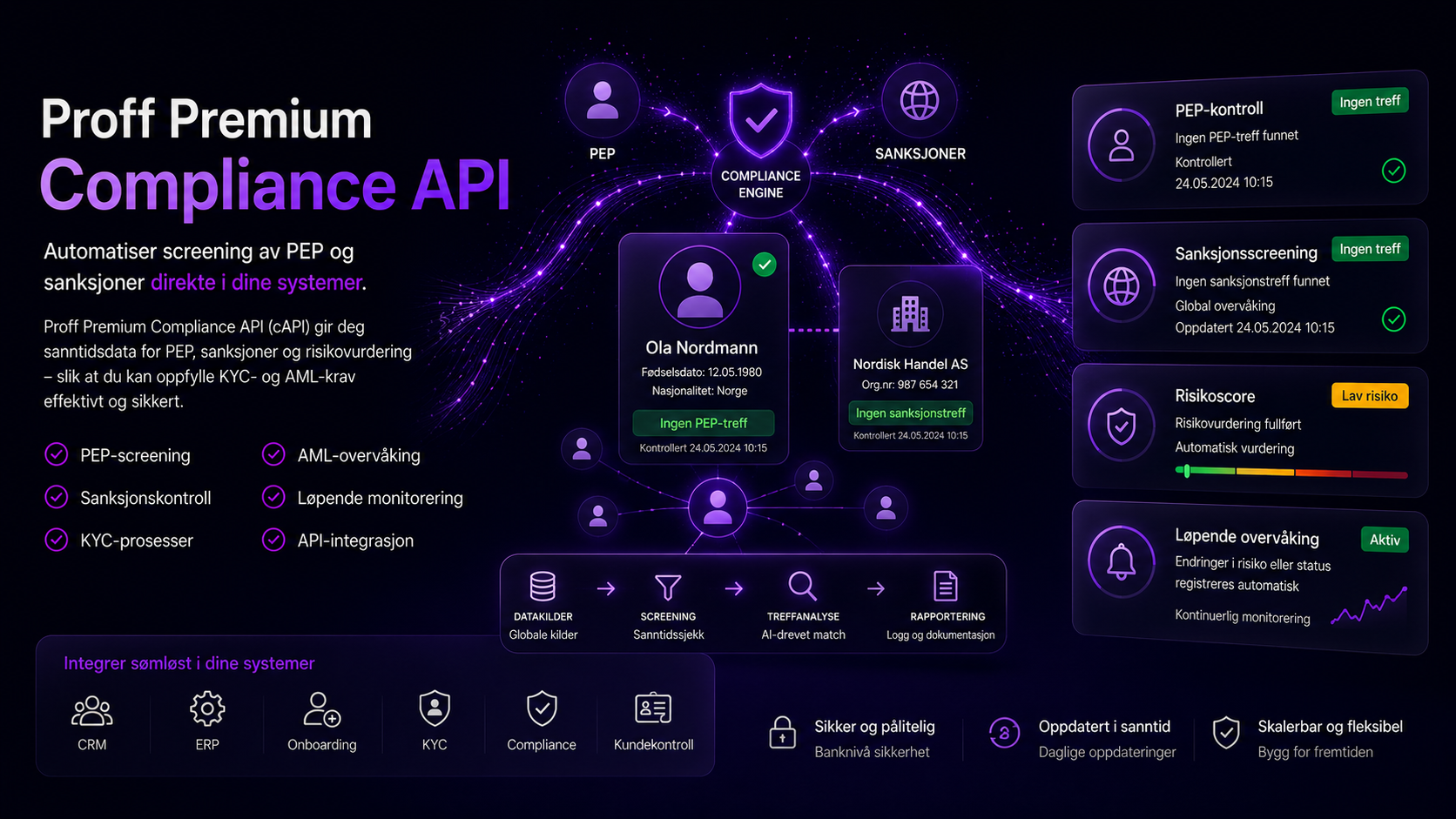This screenshot has height=819, width=1456.
Task: Click the bell icon in Løpende overvåking card
Action: click(x=1122, y=562)
